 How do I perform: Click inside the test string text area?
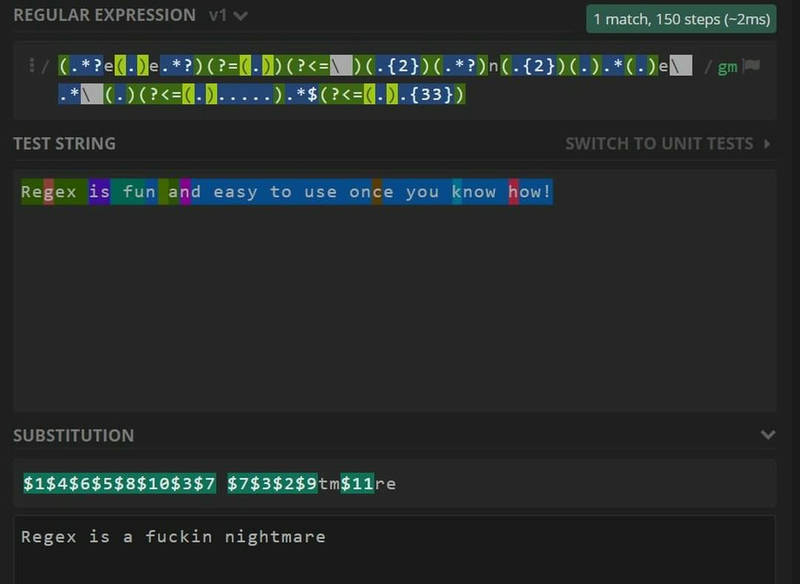(394, 291)
